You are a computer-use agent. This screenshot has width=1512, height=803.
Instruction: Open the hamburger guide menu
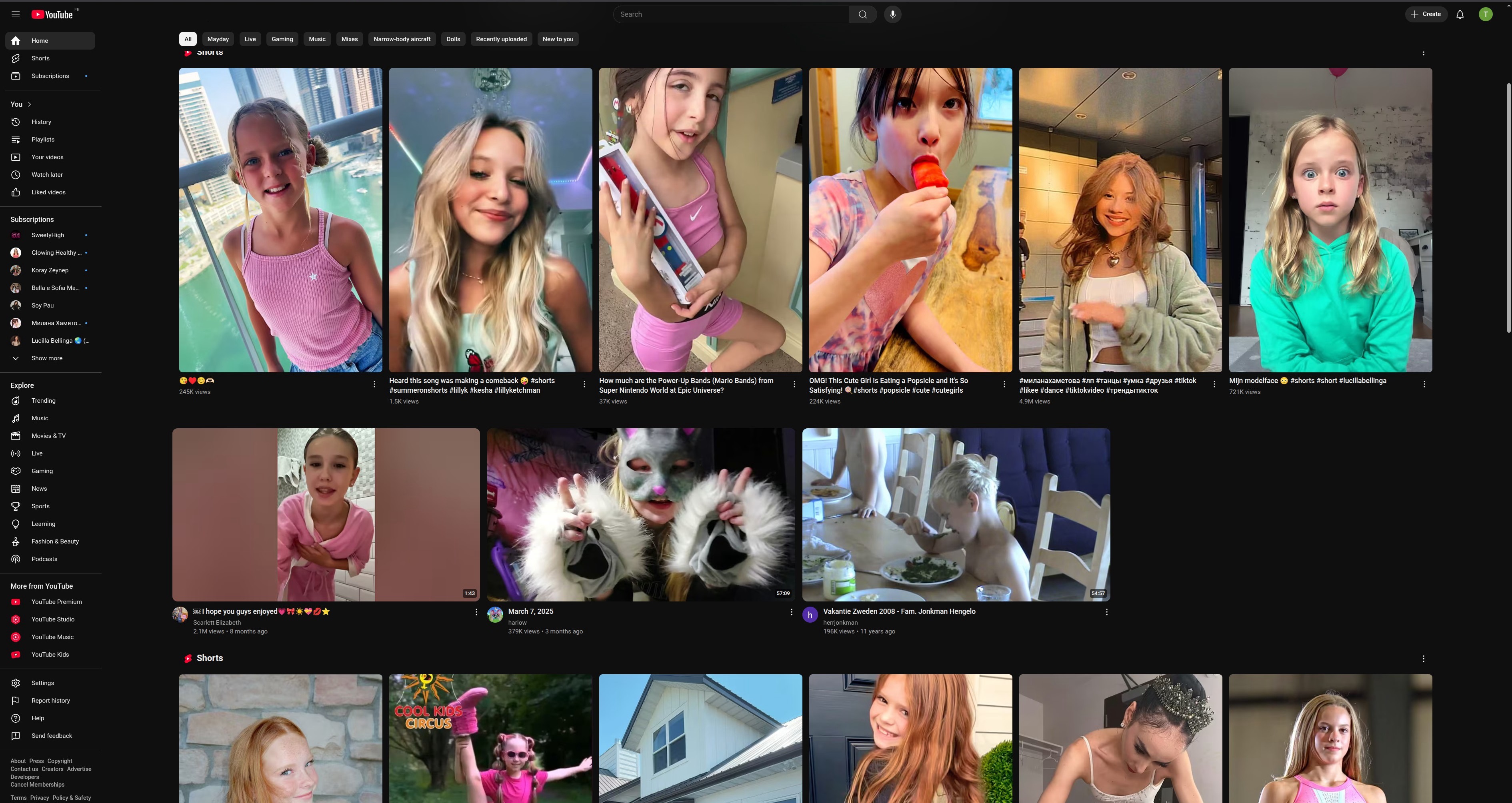pos(16,14)
